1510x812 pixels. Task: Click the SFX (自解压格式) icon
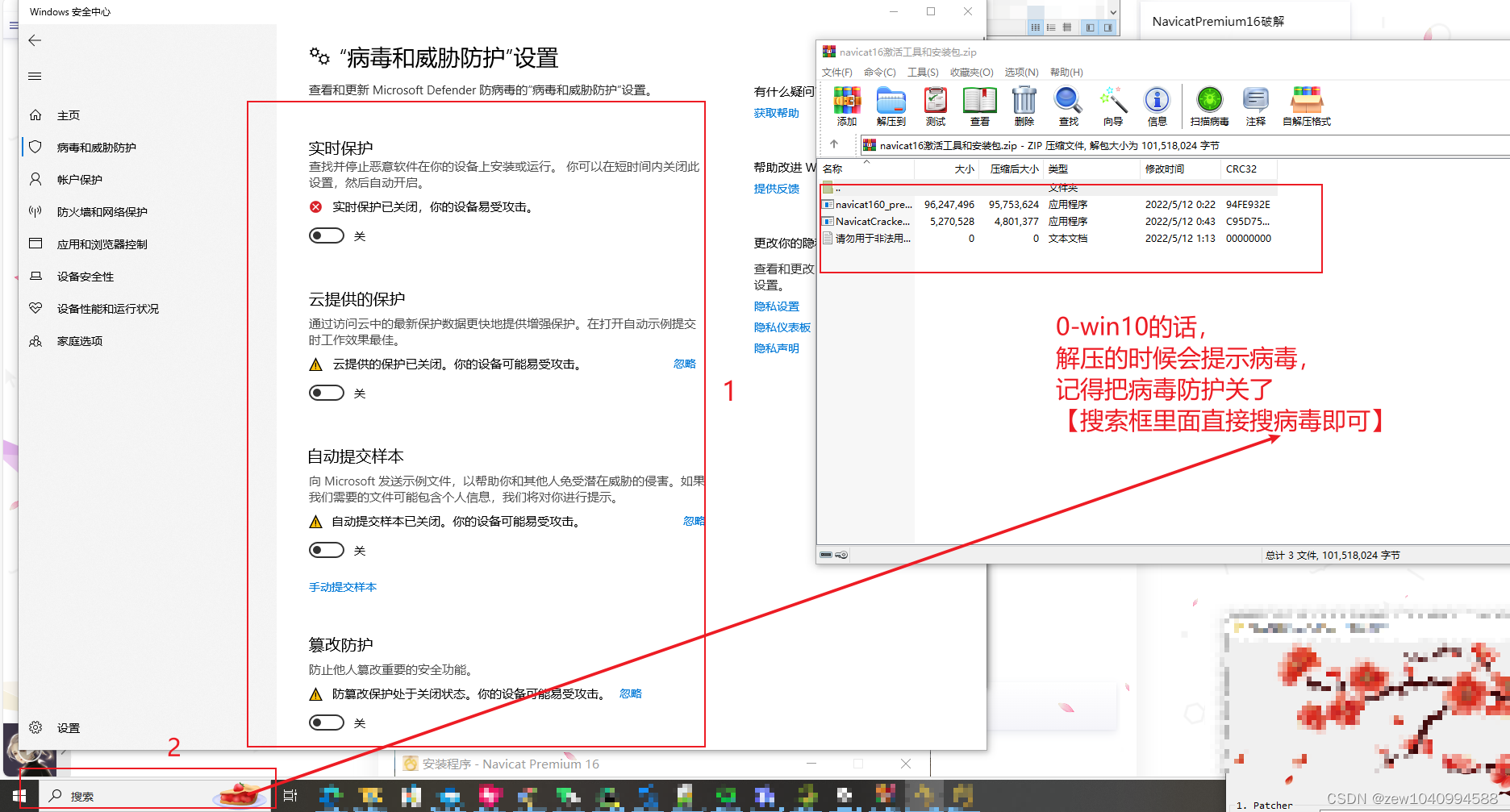(1307, 106)
